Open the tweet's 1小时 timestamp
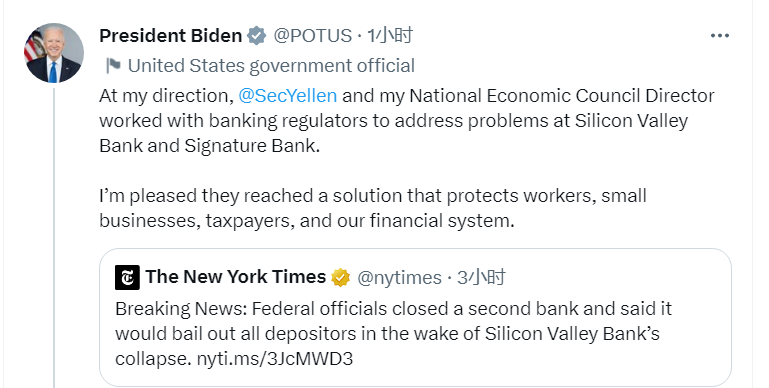This screenshot has height=388, width=769. tap(390, 36)
